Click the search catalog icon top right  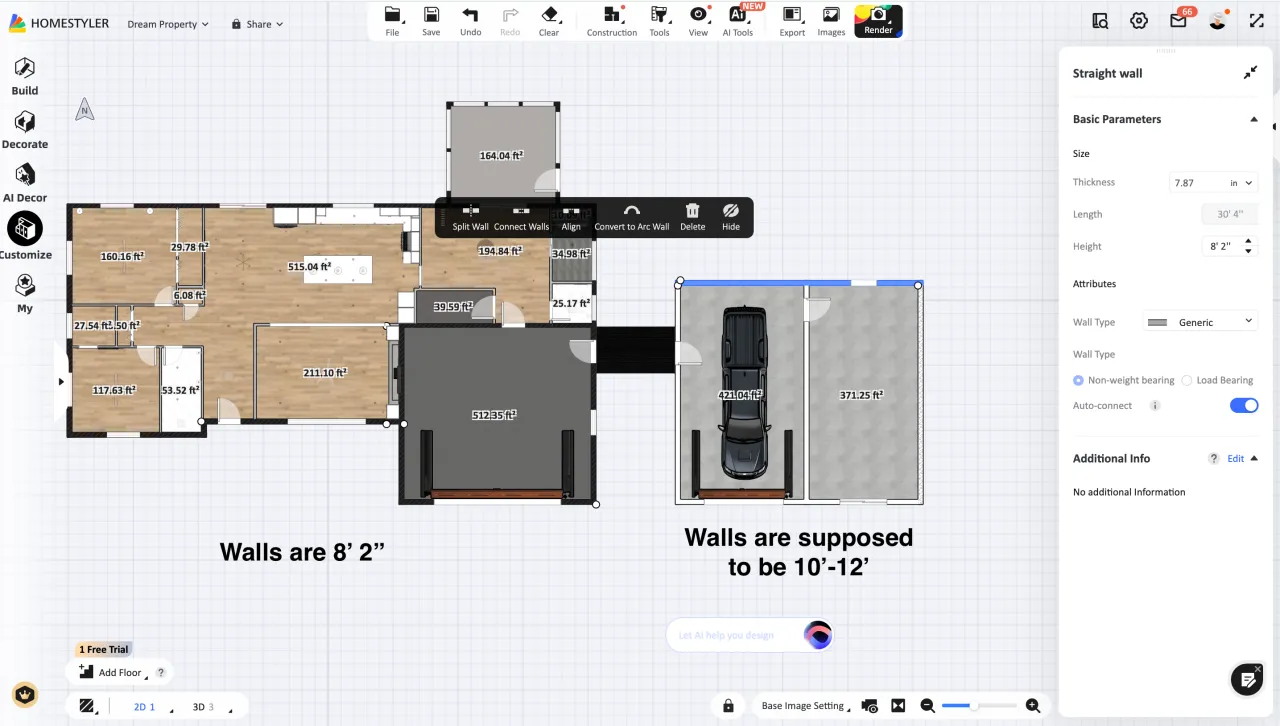(x=1101, y=20)
